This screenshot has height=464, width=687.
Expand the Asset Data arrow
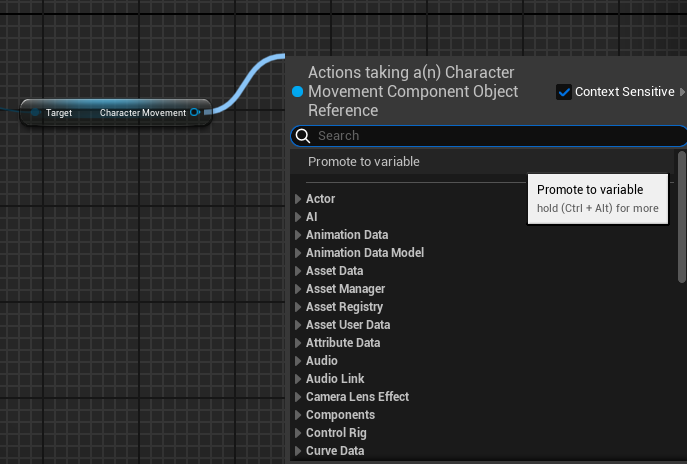pos(298,271)
